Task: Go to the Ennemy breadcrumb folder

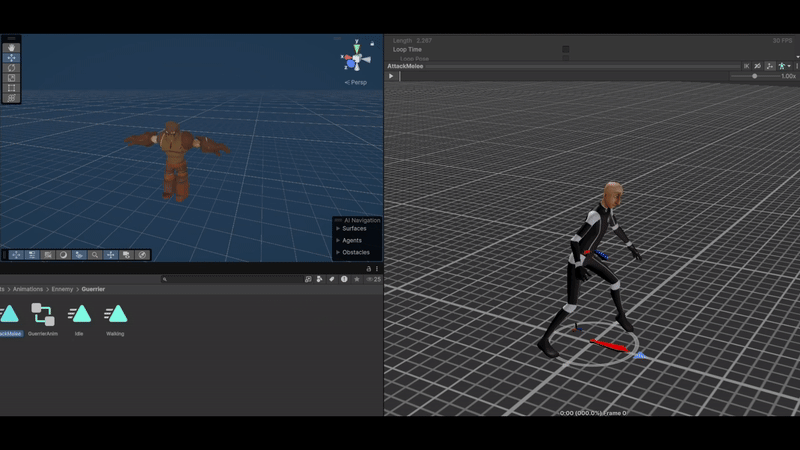Action: (x=62, y=289)
